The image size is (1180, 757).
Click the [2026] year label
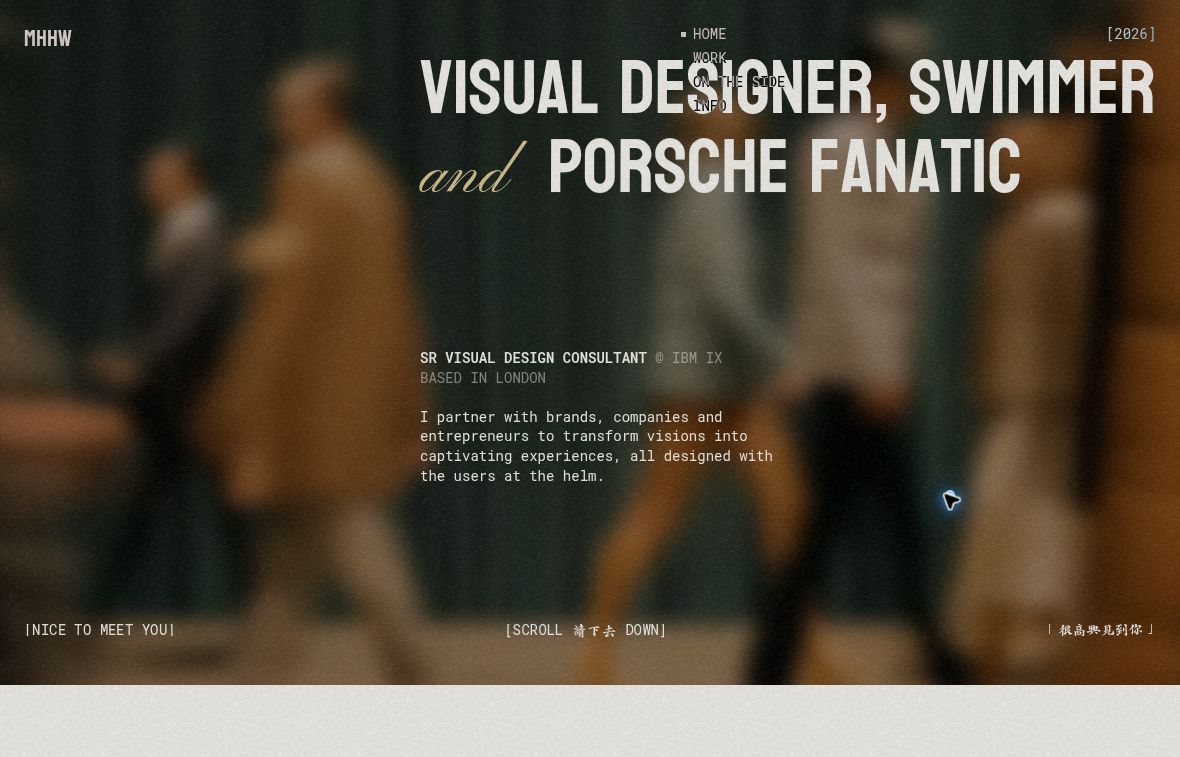point(1130,34)
